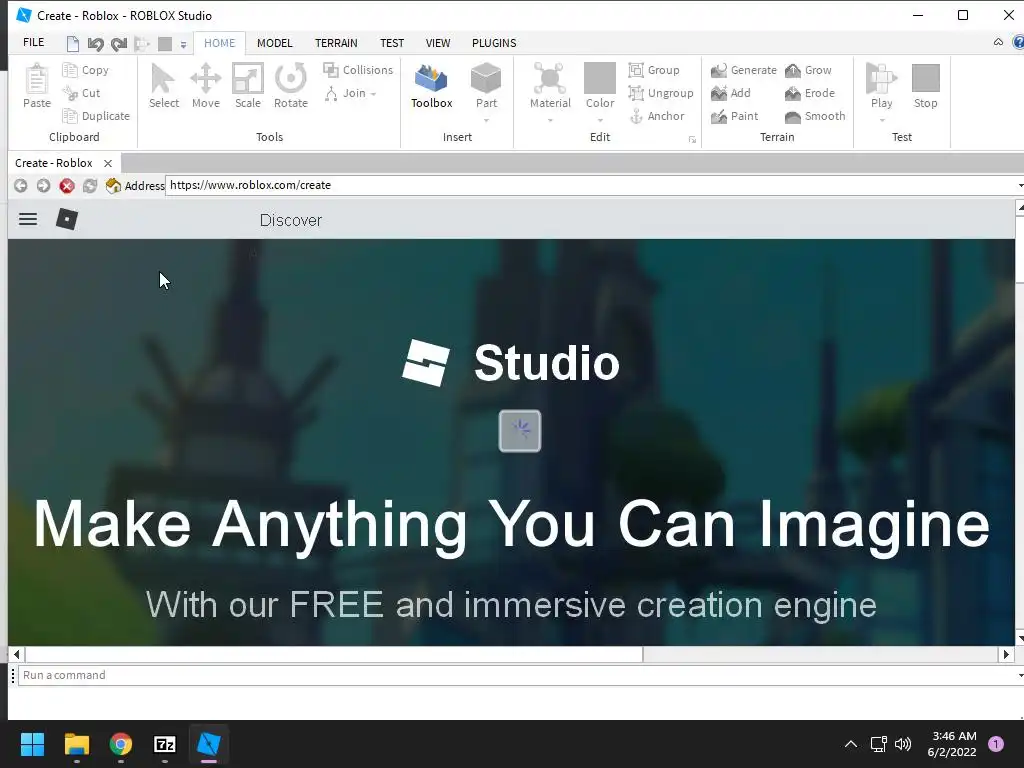Click the browser Home button
Screen dimensions: 1024x768
113,185
